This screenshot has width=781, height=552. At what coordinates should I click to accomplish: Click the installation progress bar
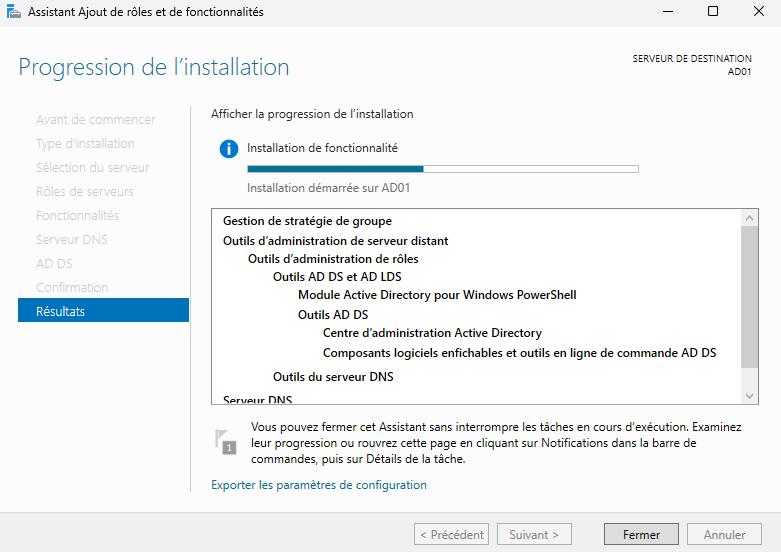click(x=442, y=169)
